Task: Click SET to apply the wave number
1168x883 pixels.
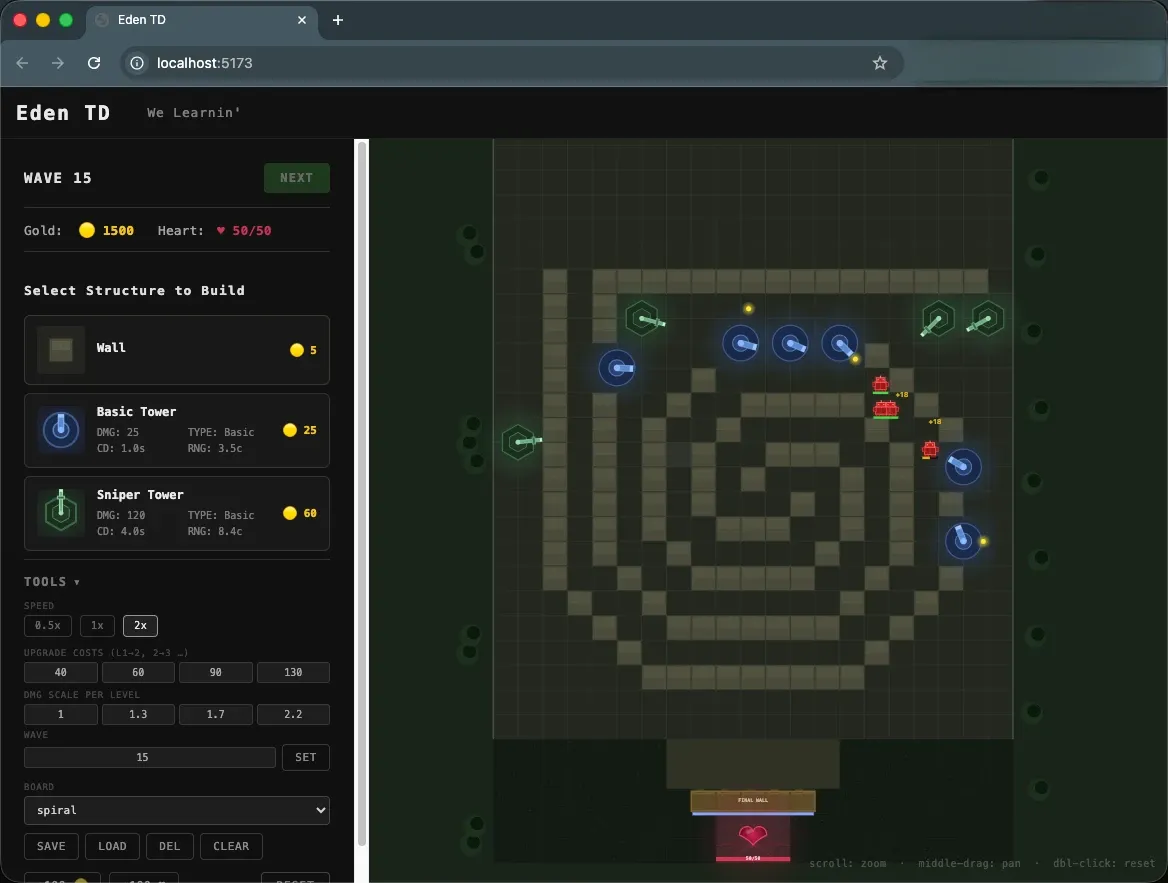Action: (x=305, y=757)
